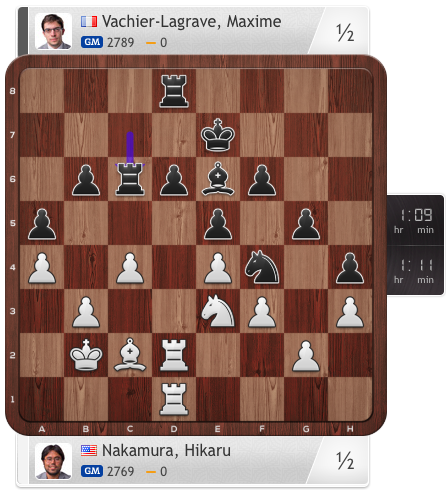Open Vachier-Lagrave's profile photo
The image size is (446, 502).
[53, 31]
